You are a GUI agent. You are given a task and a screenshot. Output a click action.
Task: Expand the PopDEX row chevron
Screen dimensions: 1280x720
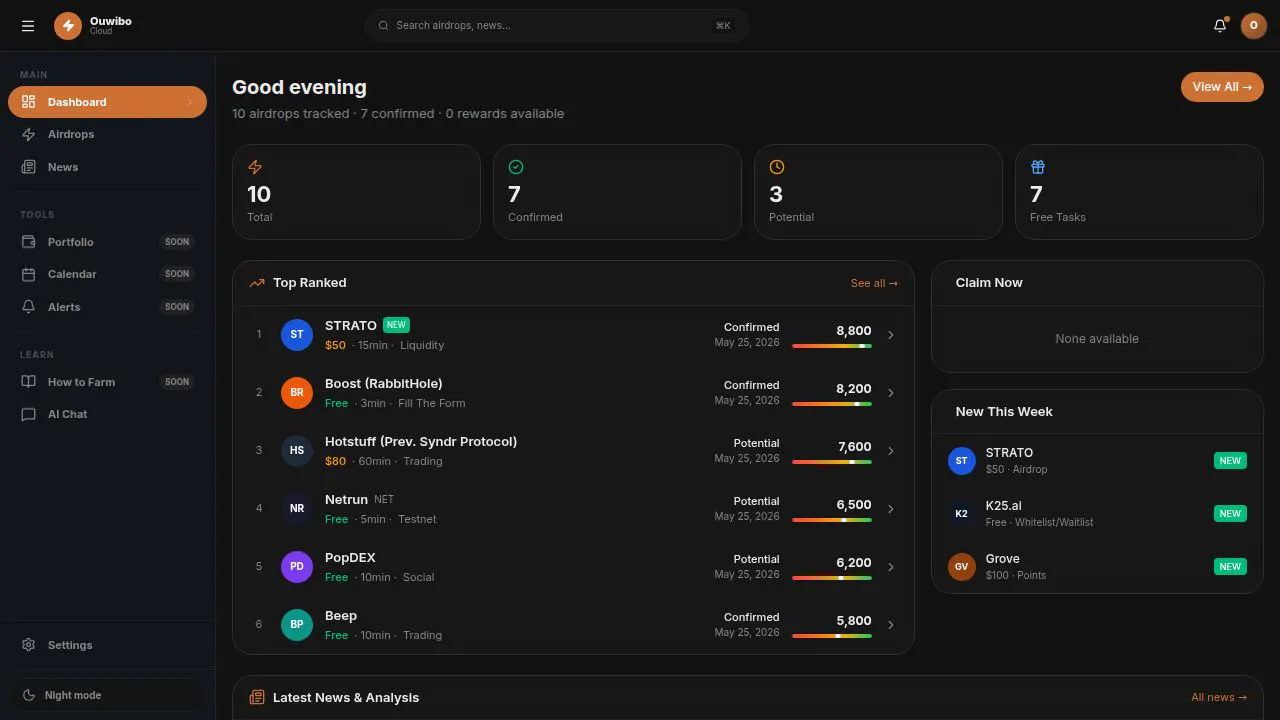click(x=891, y=567)
